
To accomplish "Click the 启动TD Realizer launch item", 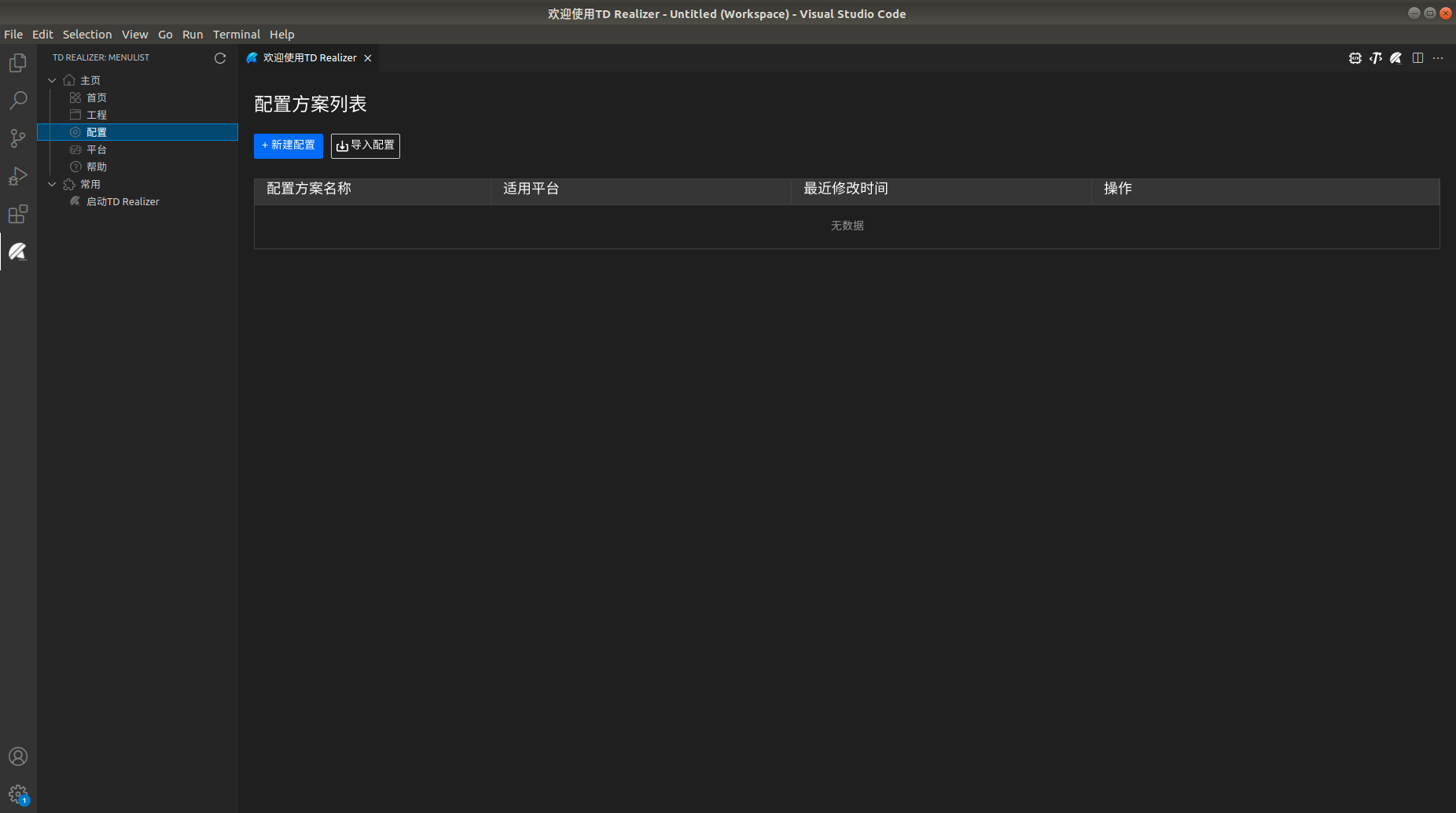I will tap(122, 201).
